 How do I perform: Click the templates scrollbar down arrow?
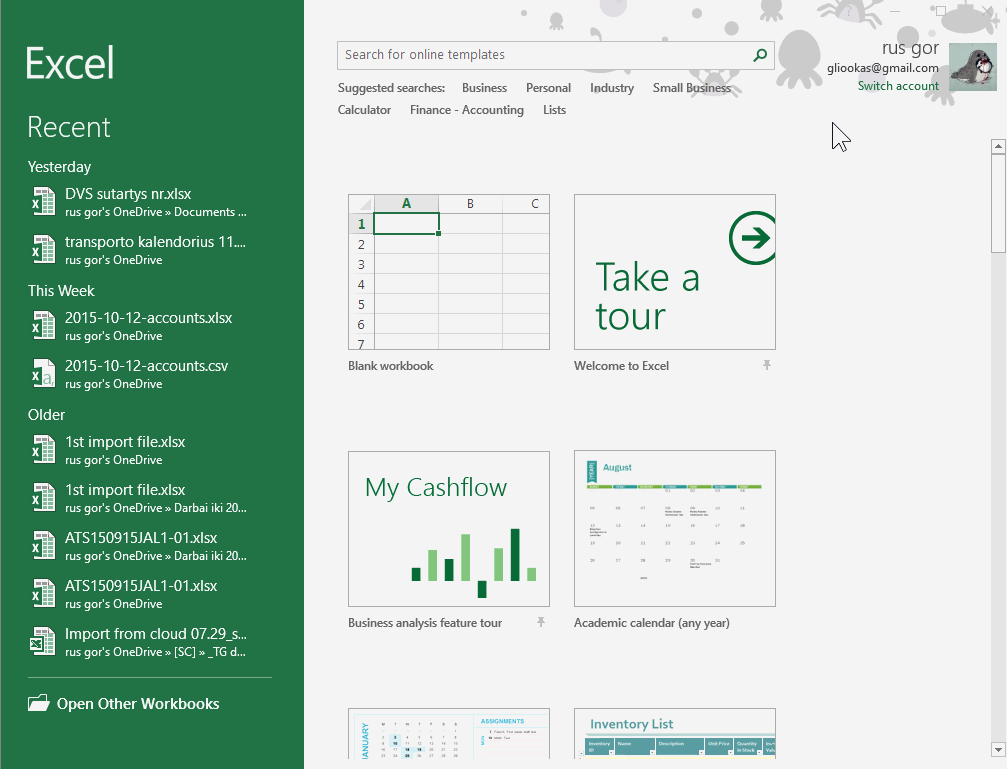998,750
